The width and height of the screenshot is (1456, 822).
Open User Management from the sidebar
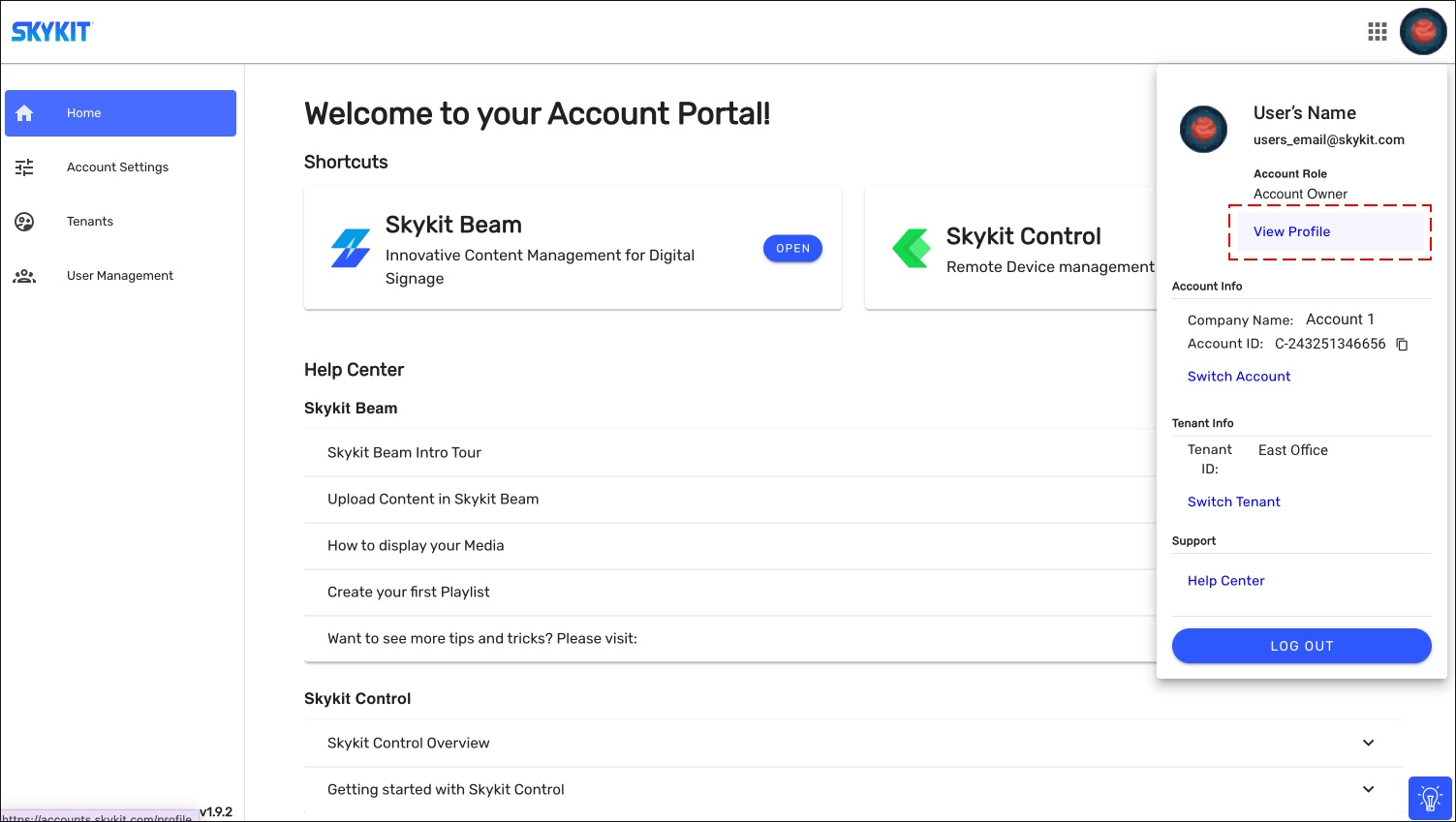[x=120, y=276]
